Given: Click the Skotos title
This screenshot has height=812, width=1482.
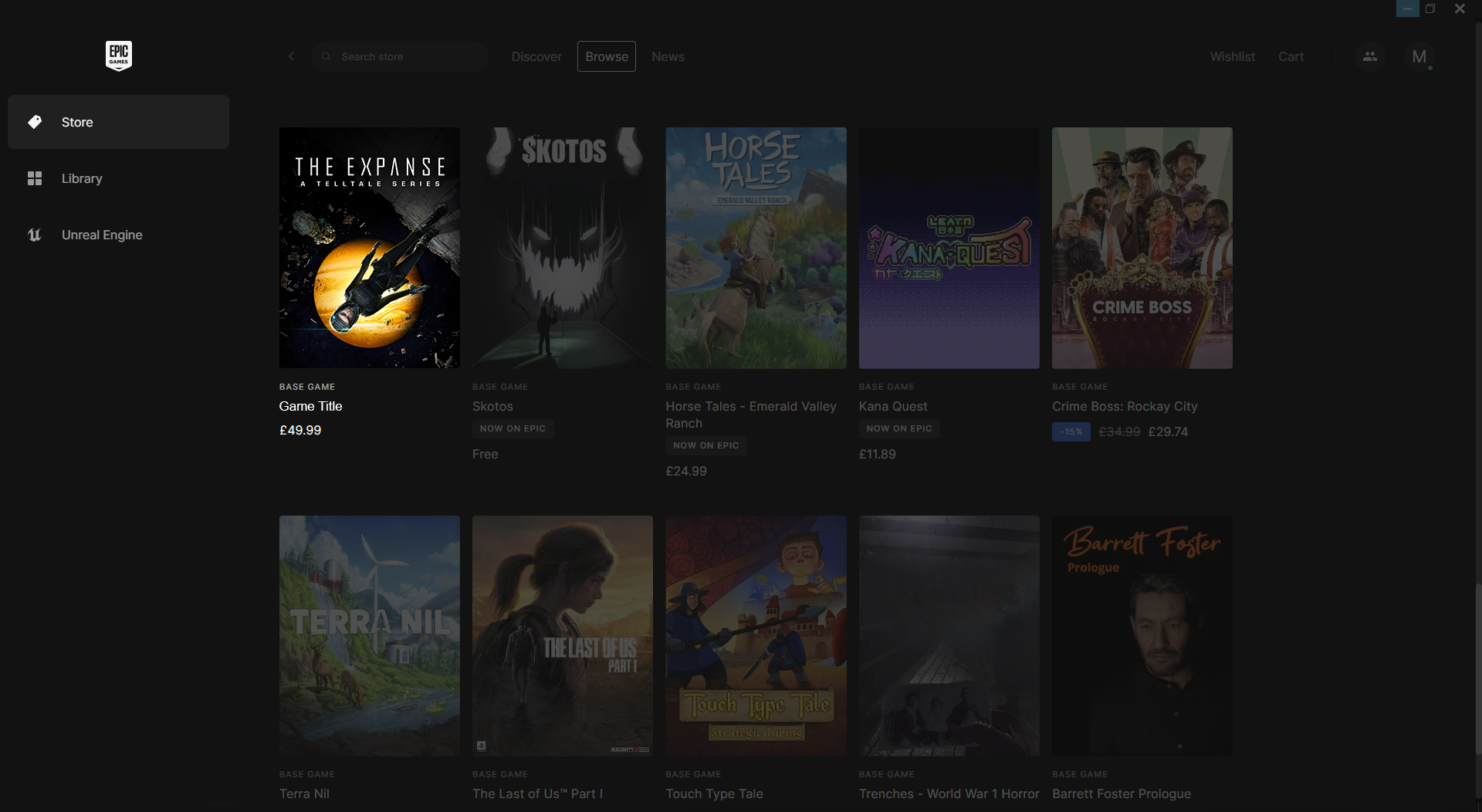Looking at the screenshot, I should [x=492, y=406].
